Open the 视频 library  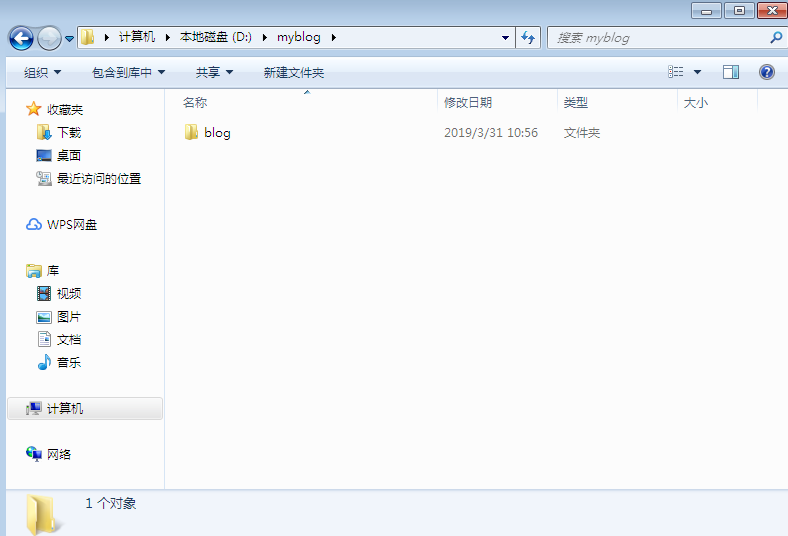click(69, 293)
